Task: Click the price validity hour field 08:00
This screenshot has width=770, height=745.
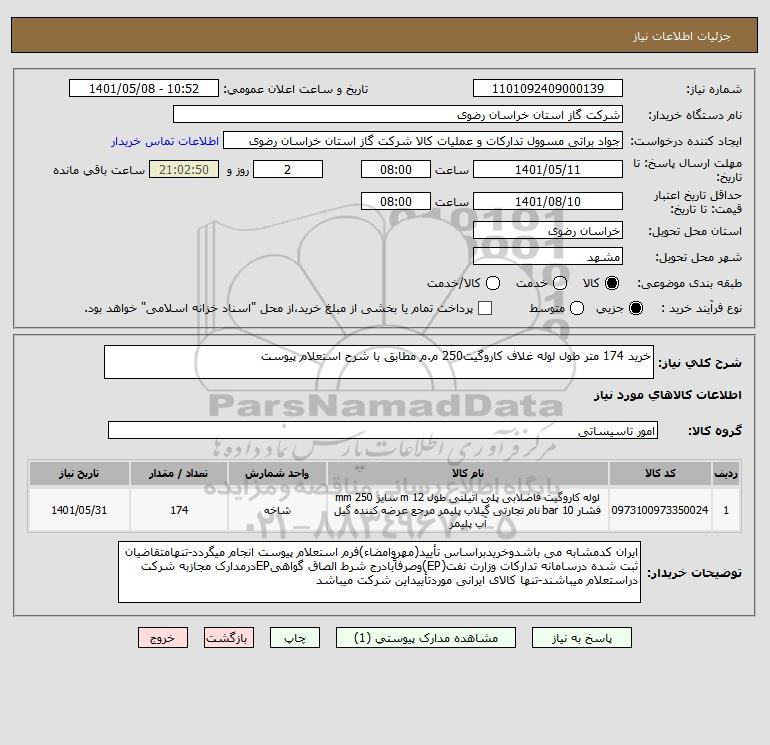Action: coord(396,202)
